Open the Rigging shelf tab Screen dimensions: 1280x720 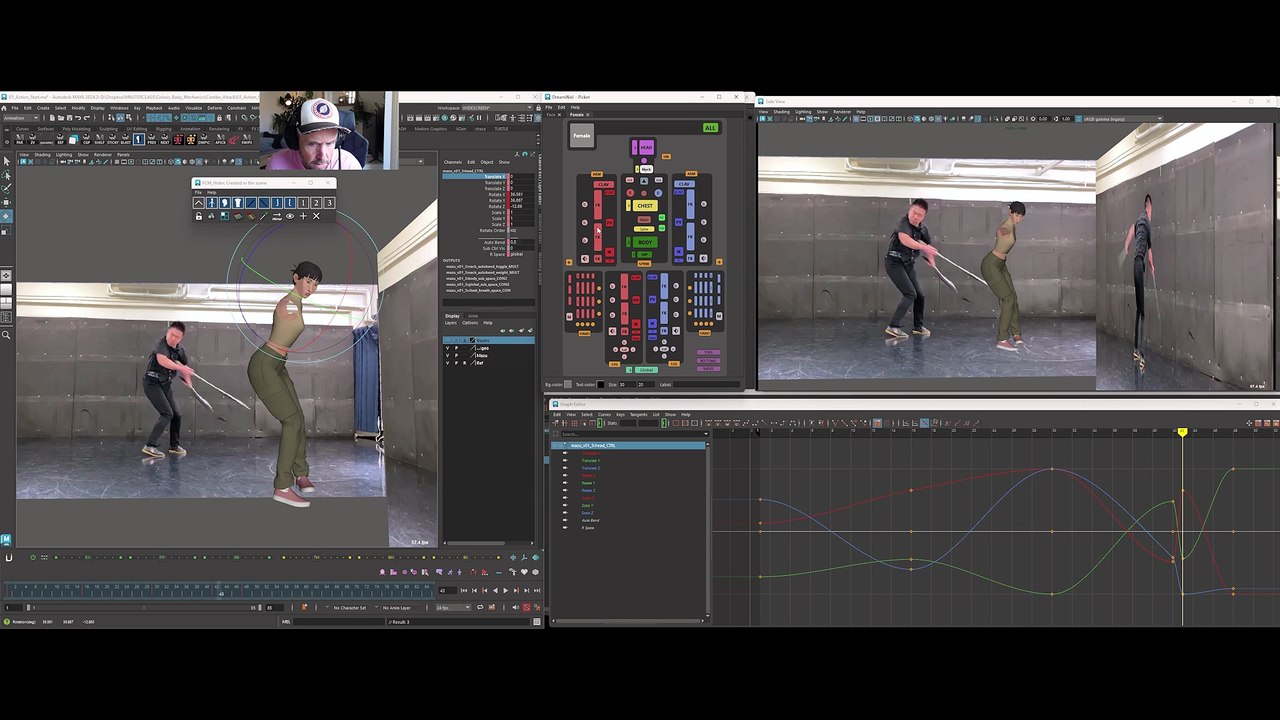[163, 128]
